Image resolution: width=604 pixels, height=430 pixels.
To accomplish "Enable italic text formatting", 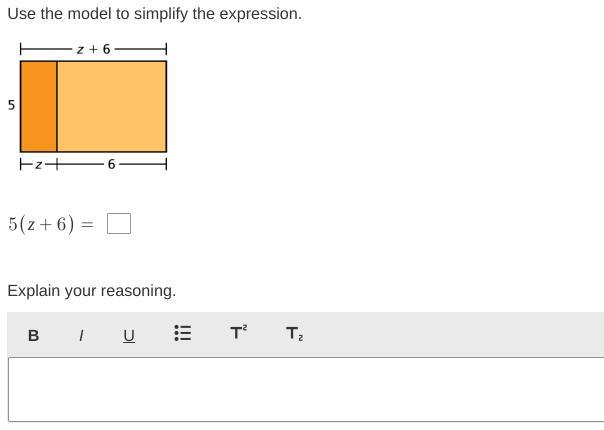I will pyautogui.click(x=81, y=336).
